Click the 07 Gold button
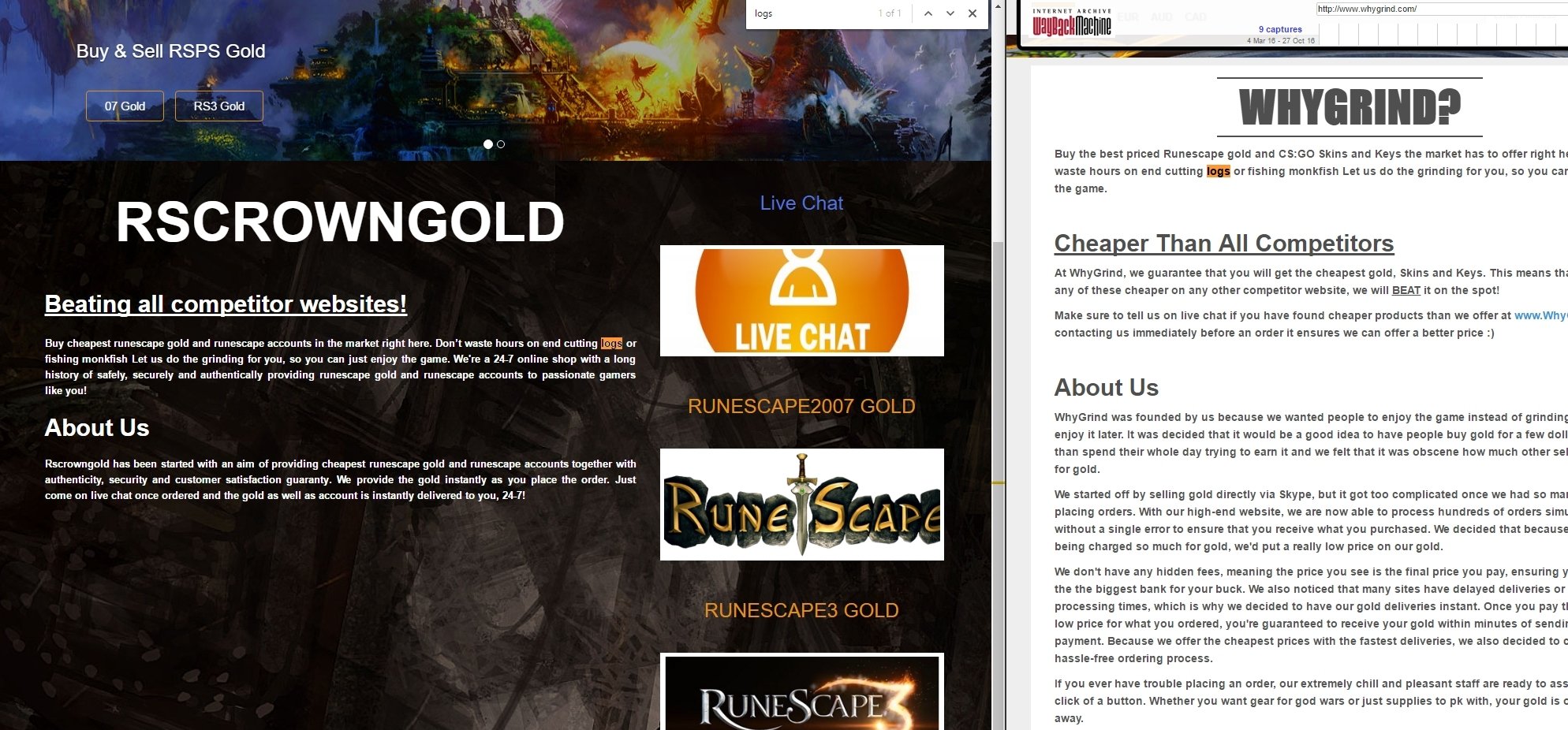Image resolution: width=1568 pixels, height=730 pixels. click(125, 106)
